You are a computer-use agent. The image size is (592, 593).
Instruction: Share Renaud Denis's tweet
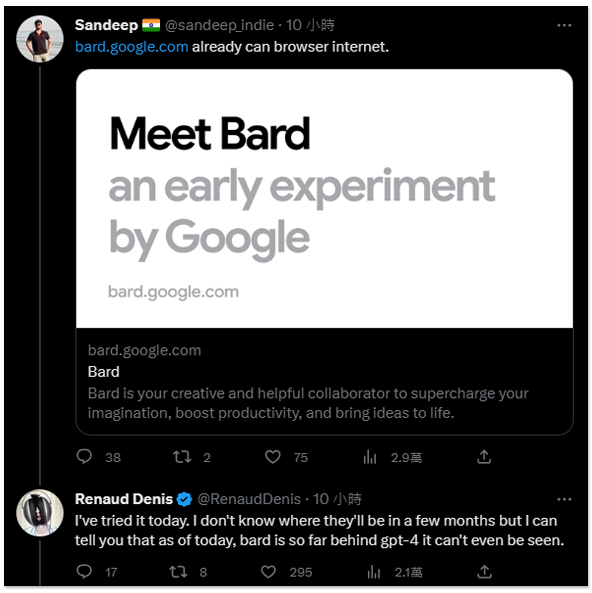[x=484, y=571]
